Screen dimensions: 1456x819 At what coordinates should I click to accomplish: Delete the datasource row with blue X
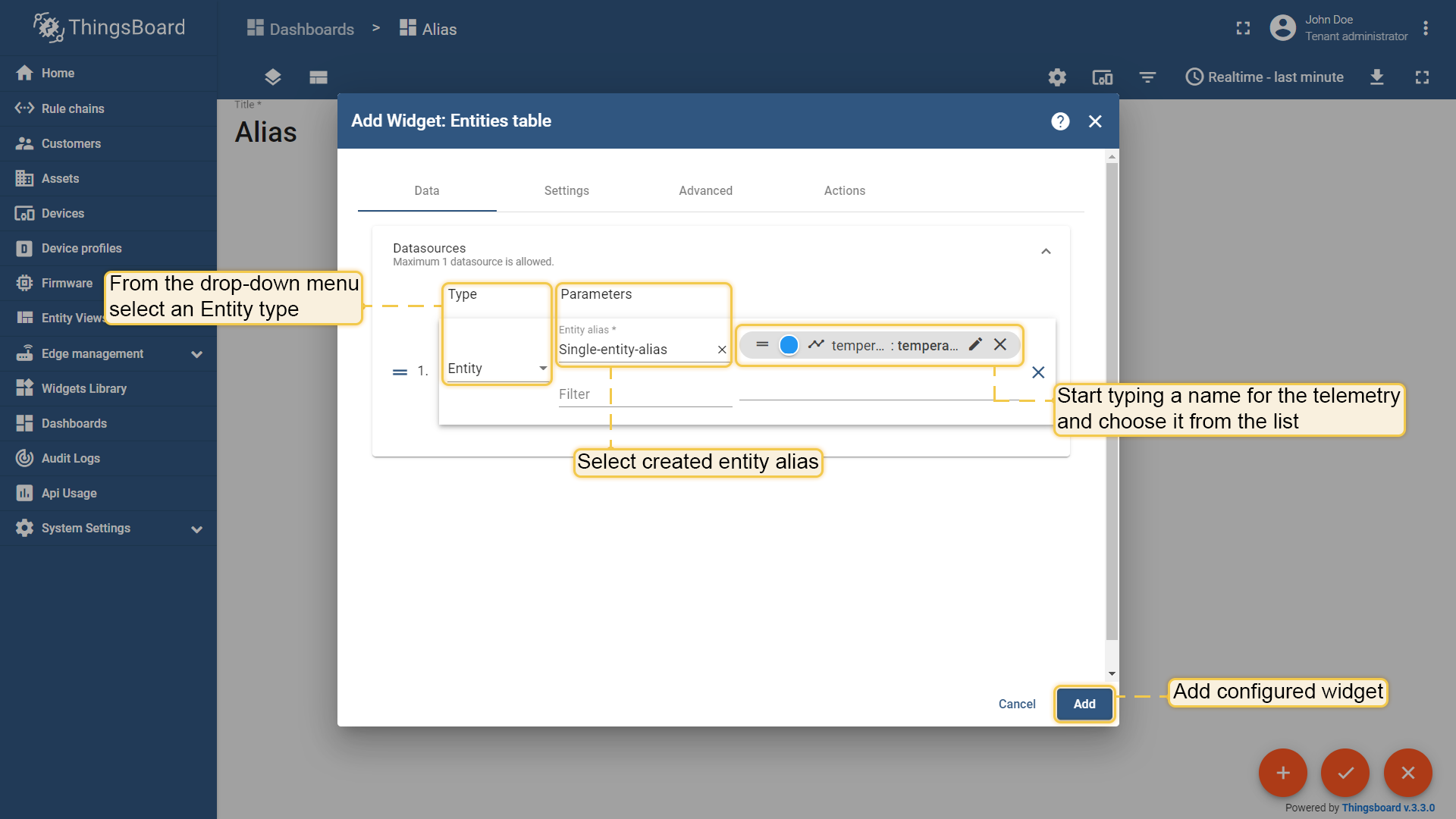coord(1038,372)
